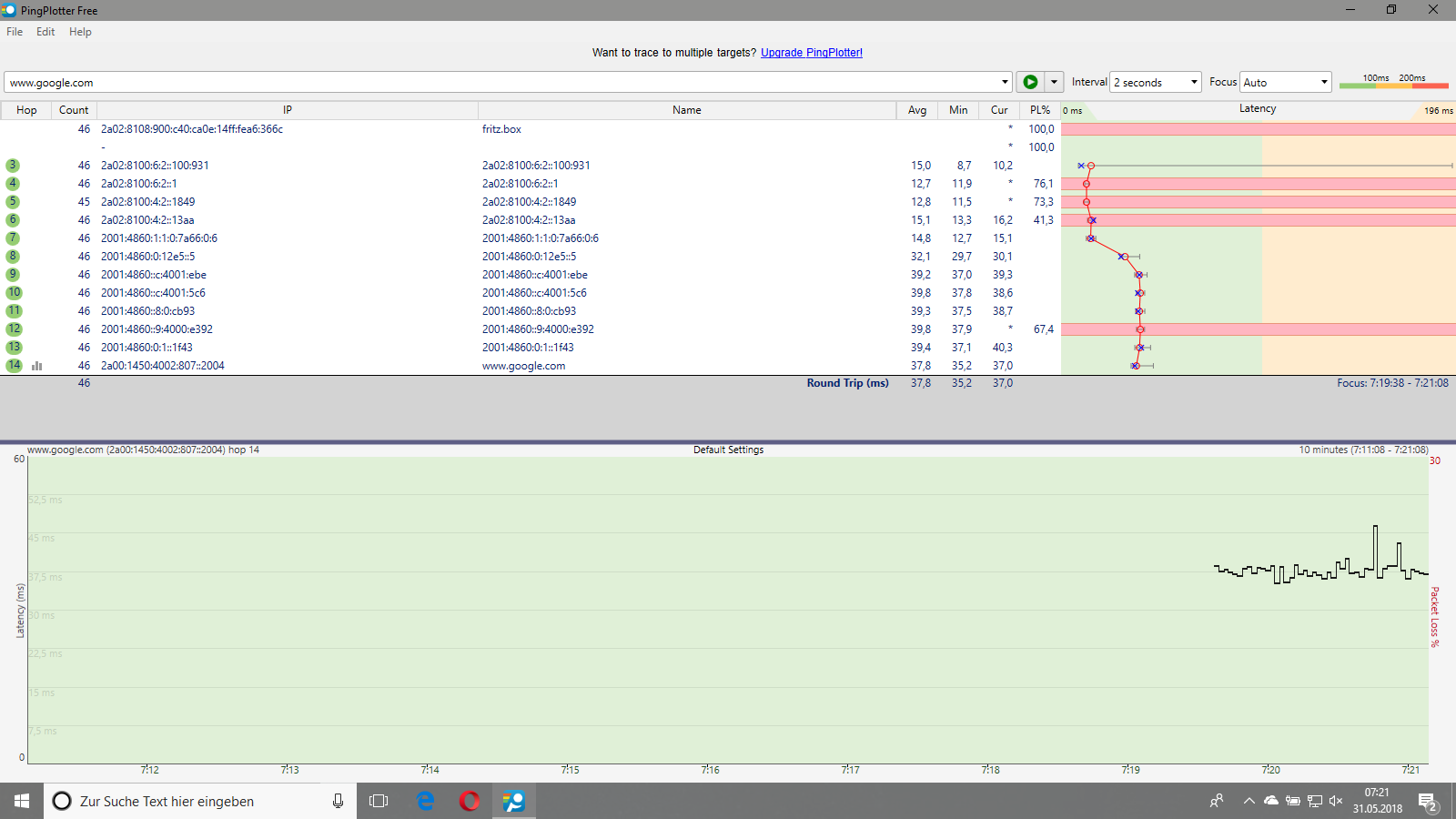Screen dimensions: 1456x819
Task: Click the latency color scale legend
Action: click(x=1393, y=82)
